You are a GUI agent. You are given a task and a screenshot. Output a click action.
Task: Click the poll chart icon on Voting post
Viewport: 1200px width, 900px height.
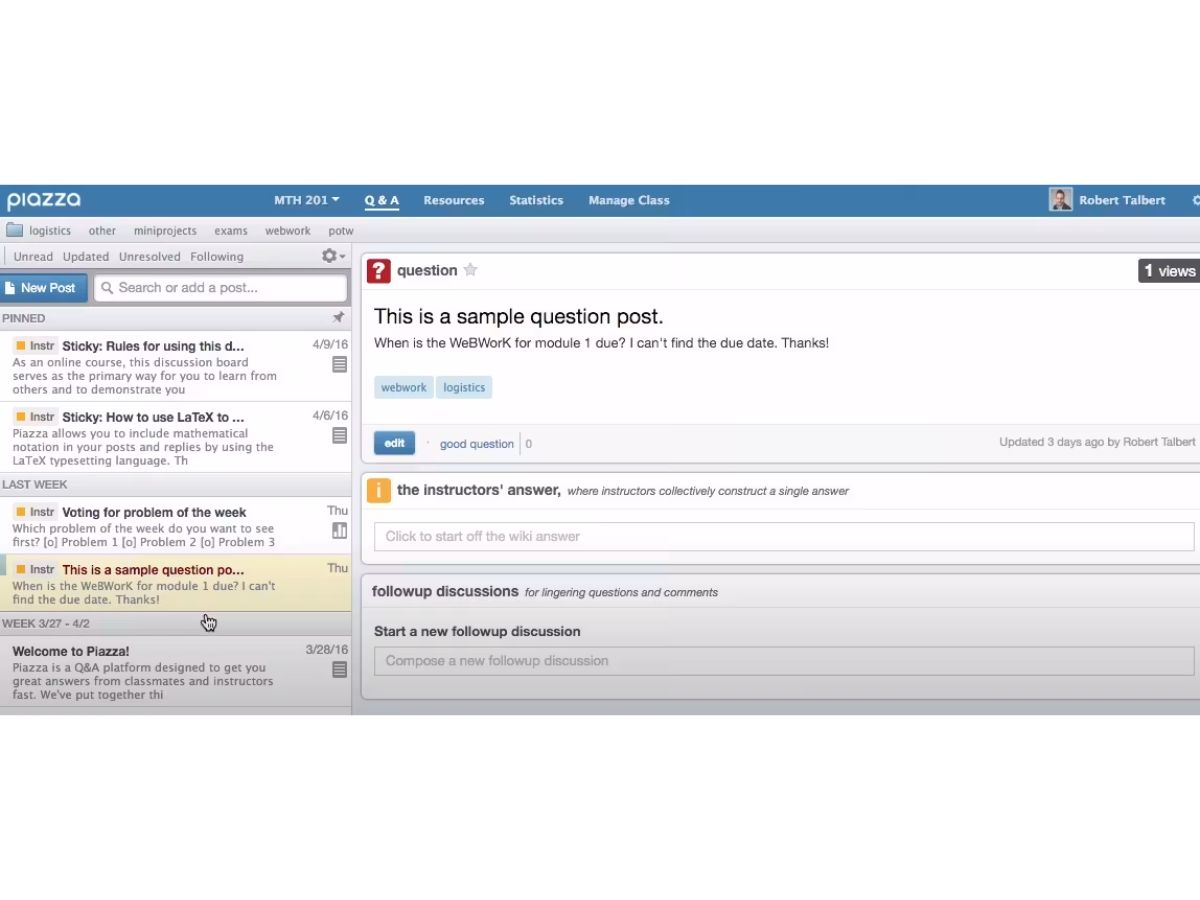pyautogui.click(x=340, y=530)
